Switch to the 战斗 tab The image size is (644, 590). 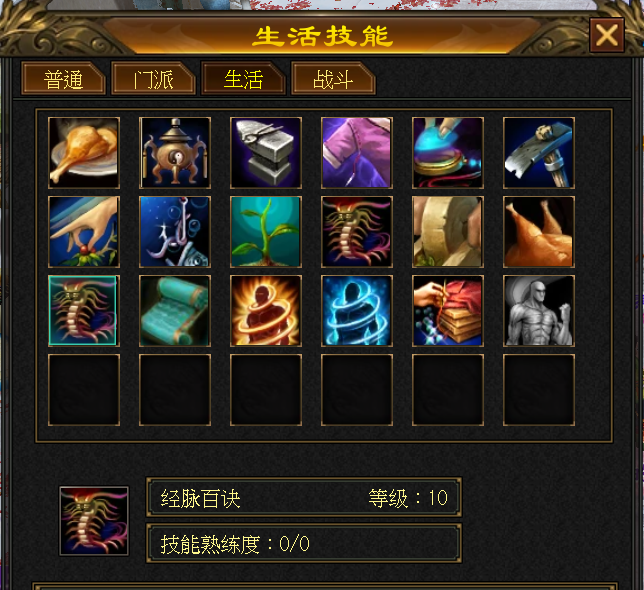click(x=333, y=79)
